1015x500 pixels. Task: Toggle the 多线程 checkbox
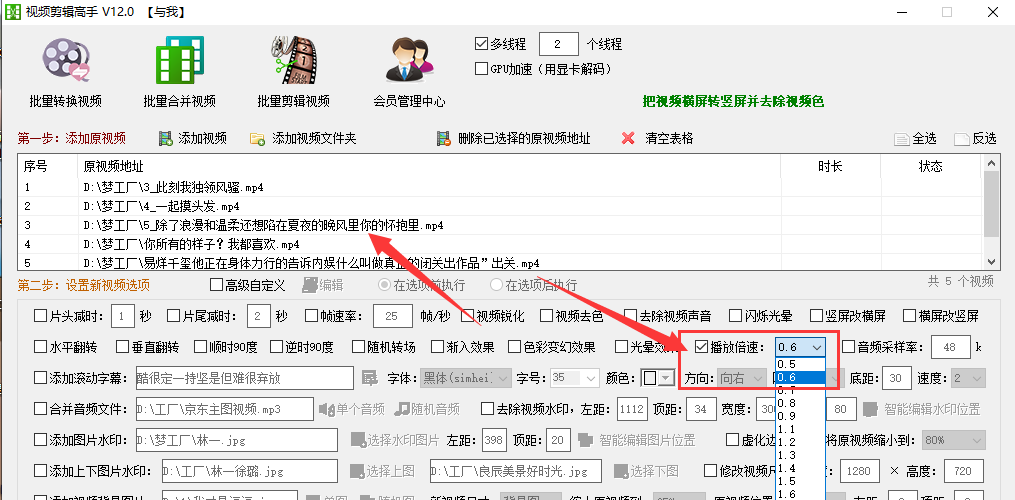click(x=481, y=44)
